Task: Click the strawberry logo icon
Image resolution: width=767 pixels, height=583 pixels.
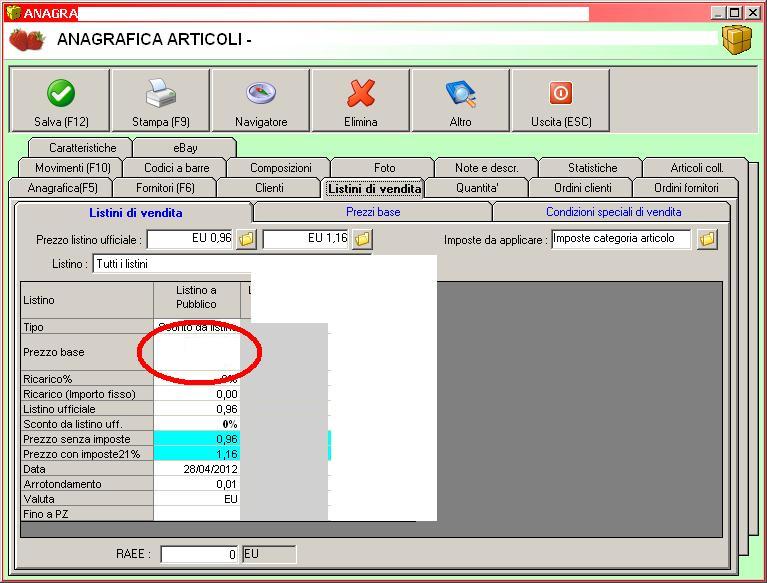Action: [x=26, y=40]
